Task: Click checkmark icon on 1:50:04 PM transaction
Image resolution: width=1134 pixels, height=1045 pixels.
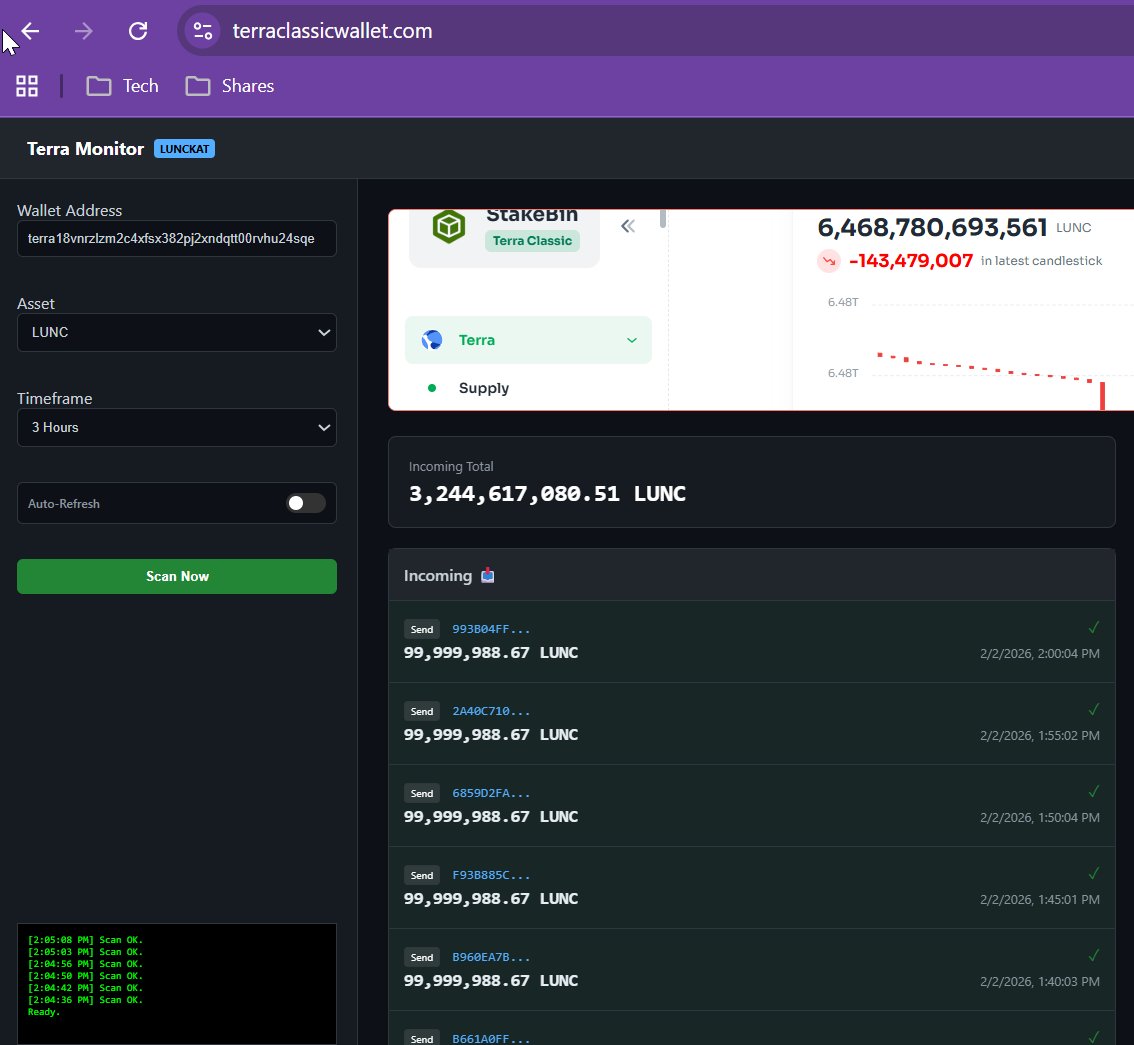Action: [x=1094, y=792]
